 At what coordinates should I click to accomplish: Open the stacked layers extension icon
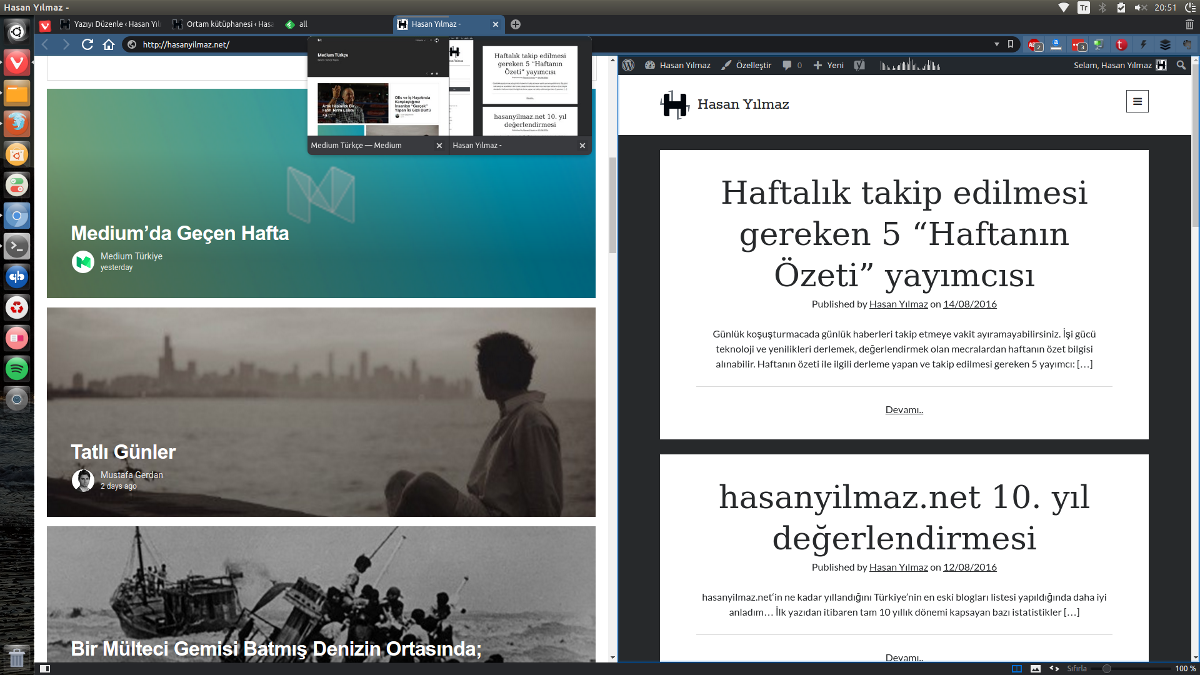(x=1165, y=44)
